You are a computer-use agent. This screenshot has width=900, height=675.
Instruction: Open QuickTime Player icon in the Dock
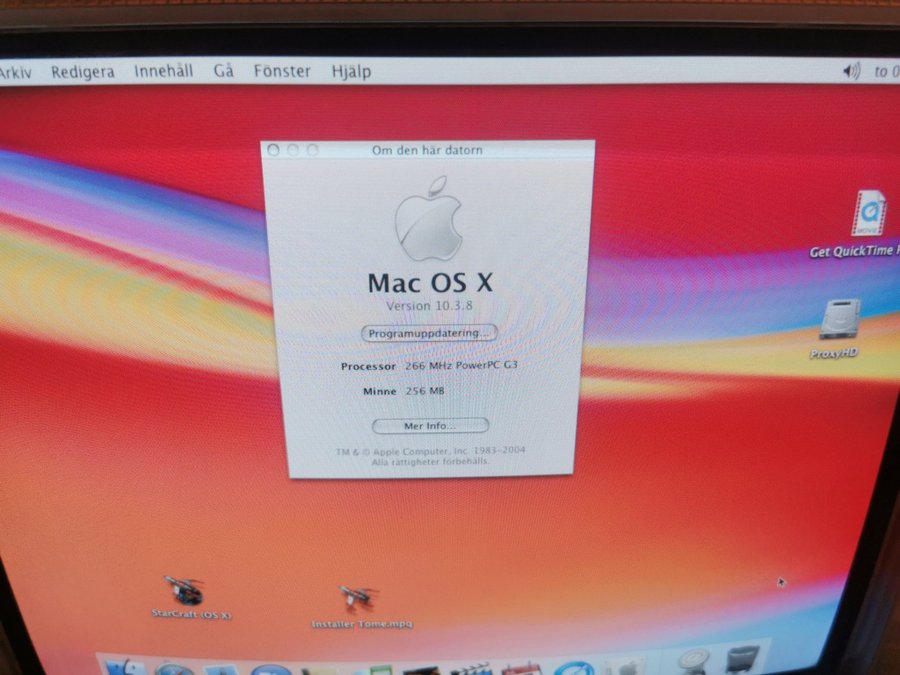[x=574, y=668]
